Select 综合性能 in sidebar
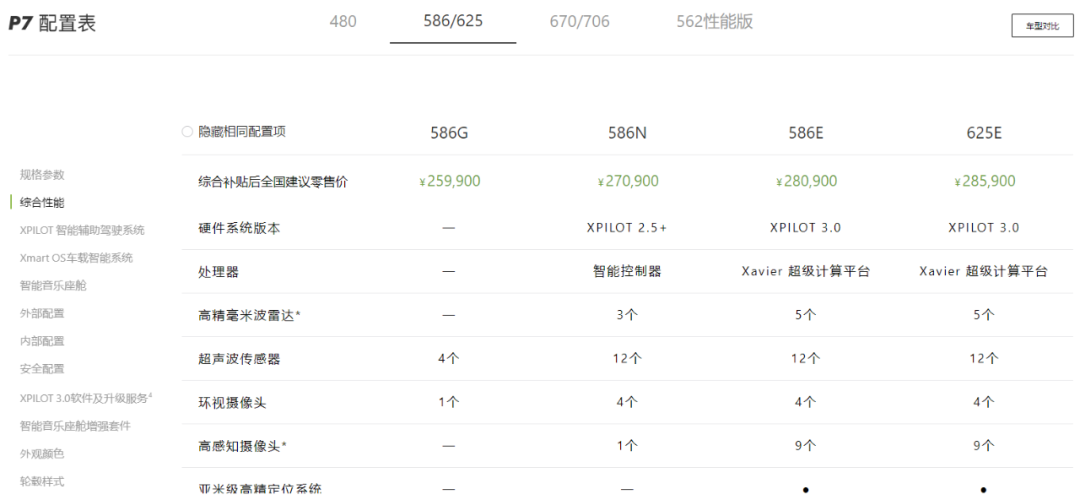Image resolution: width=1080 pixels, height=500 pixels. (x=42, y=202)
